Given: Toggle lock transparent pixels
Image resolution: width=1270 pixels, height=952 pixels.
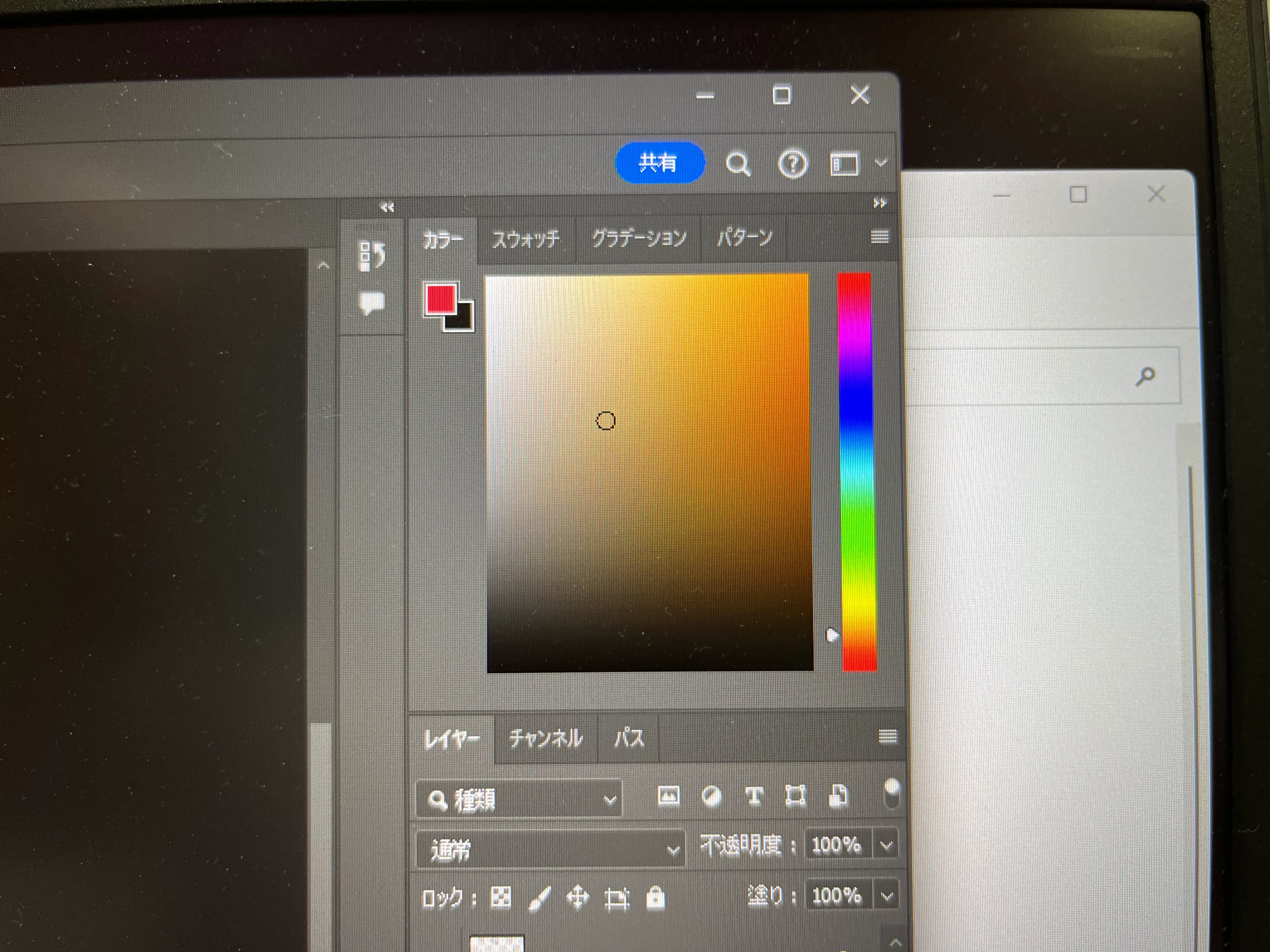Looking at the screenshot, I should pyautogui.click(x=501, y=897).
